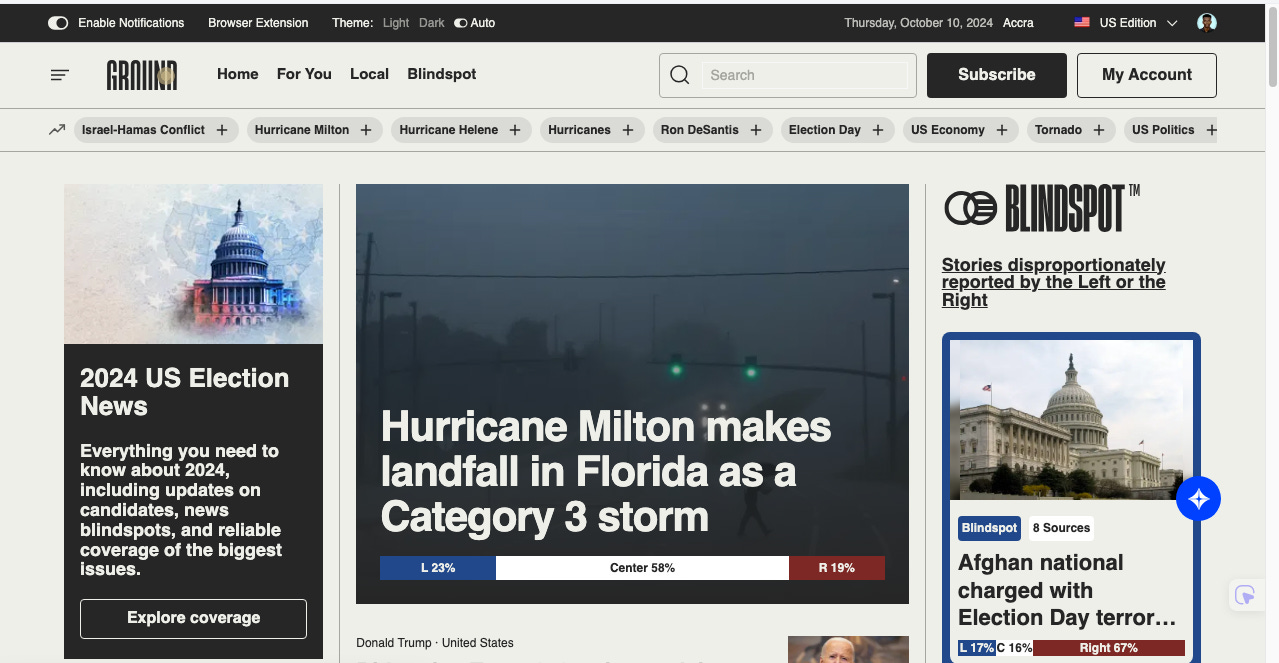
Task: Follow Hurricane Milton topic plus icon
Action: pos(366,130)
